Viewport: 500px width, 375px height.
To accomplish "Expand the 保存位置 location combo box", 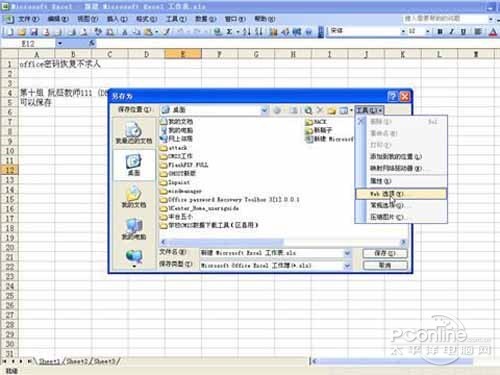I will (x=265, y=110).
